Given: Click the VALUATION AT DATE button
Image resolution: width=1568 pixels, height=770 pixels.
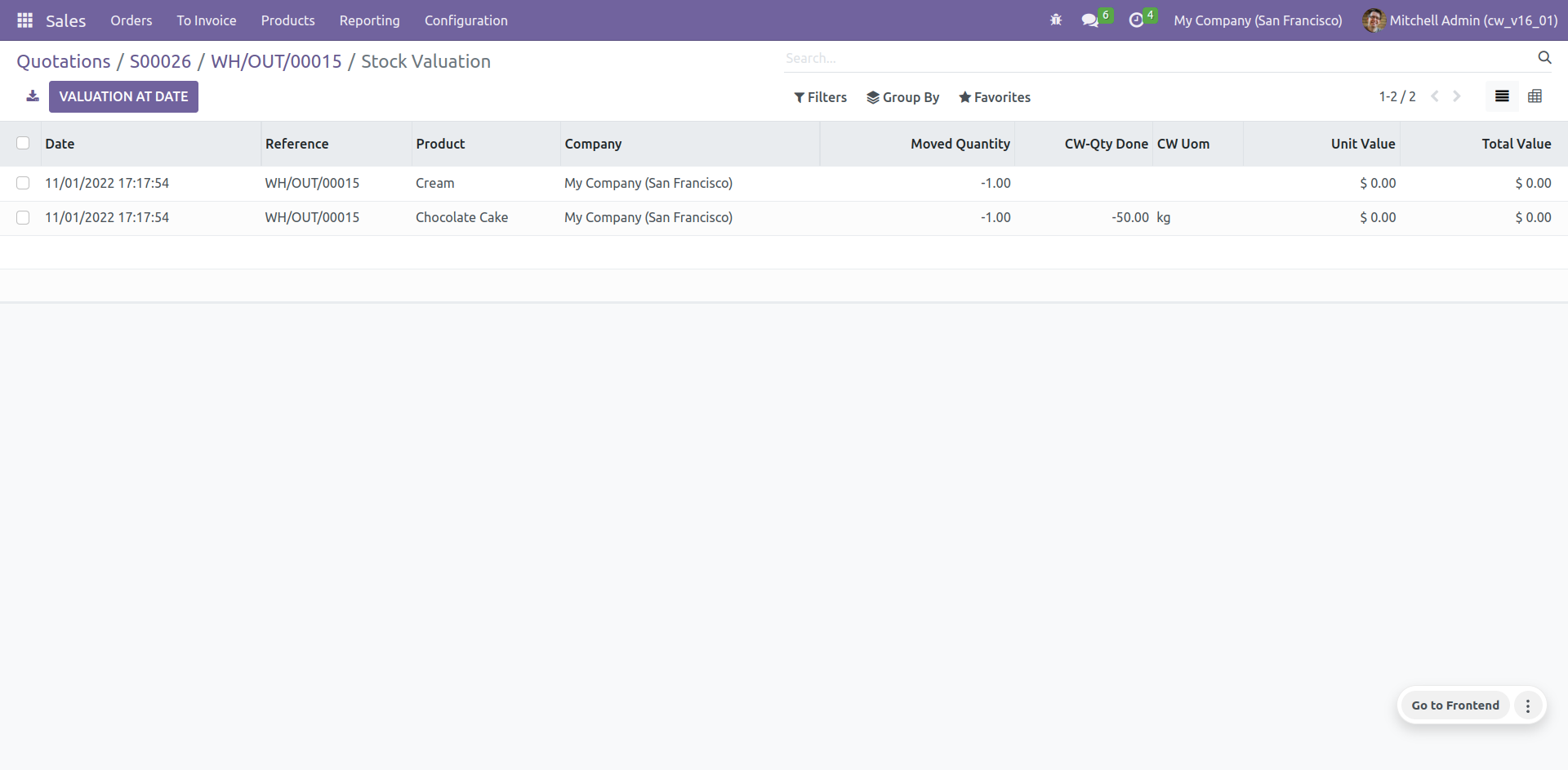Looking at the screenshot, I should point(123,96).
